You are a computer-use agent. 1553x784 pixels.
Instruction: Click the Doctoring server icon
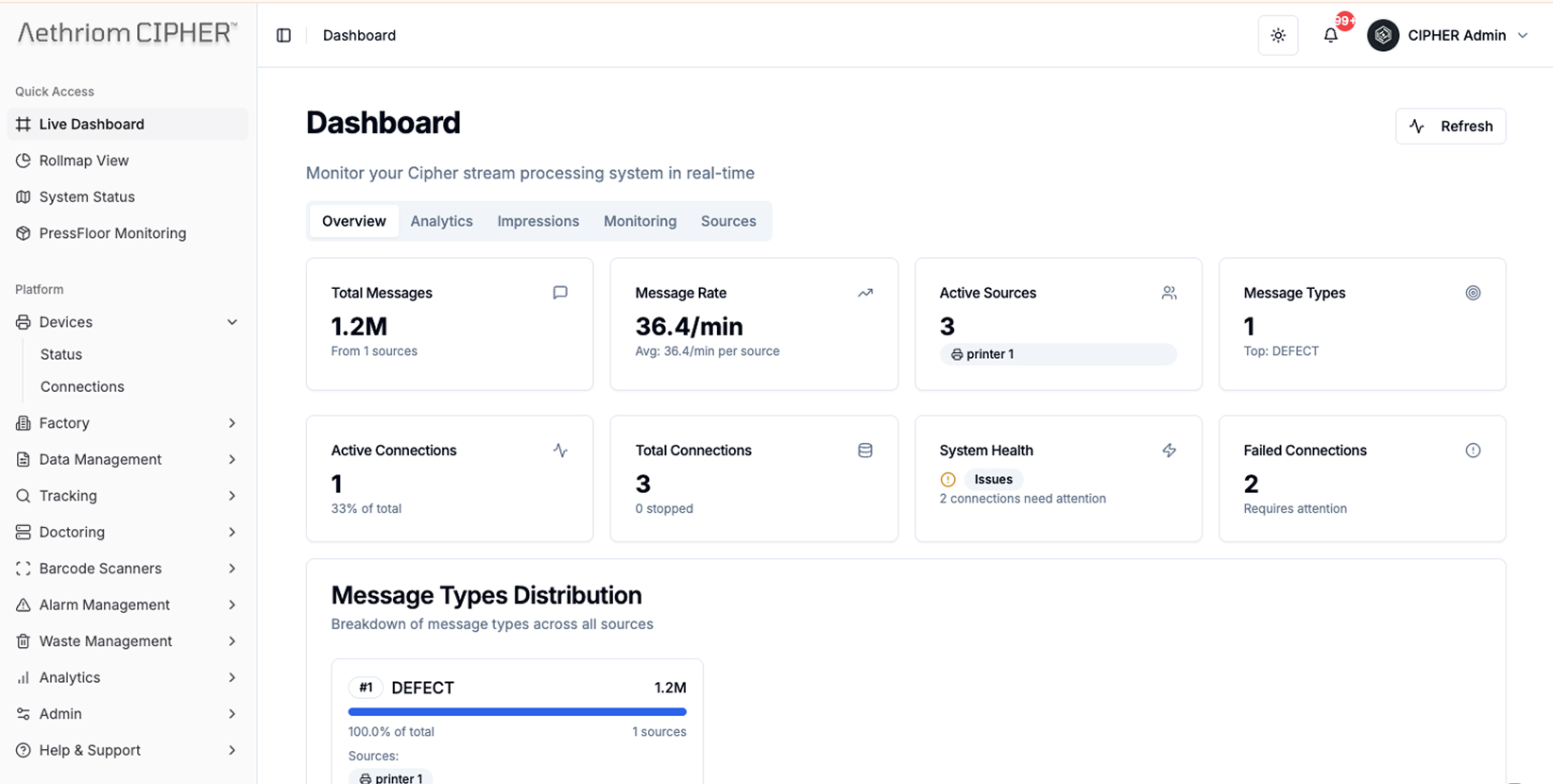click(24, 532)
